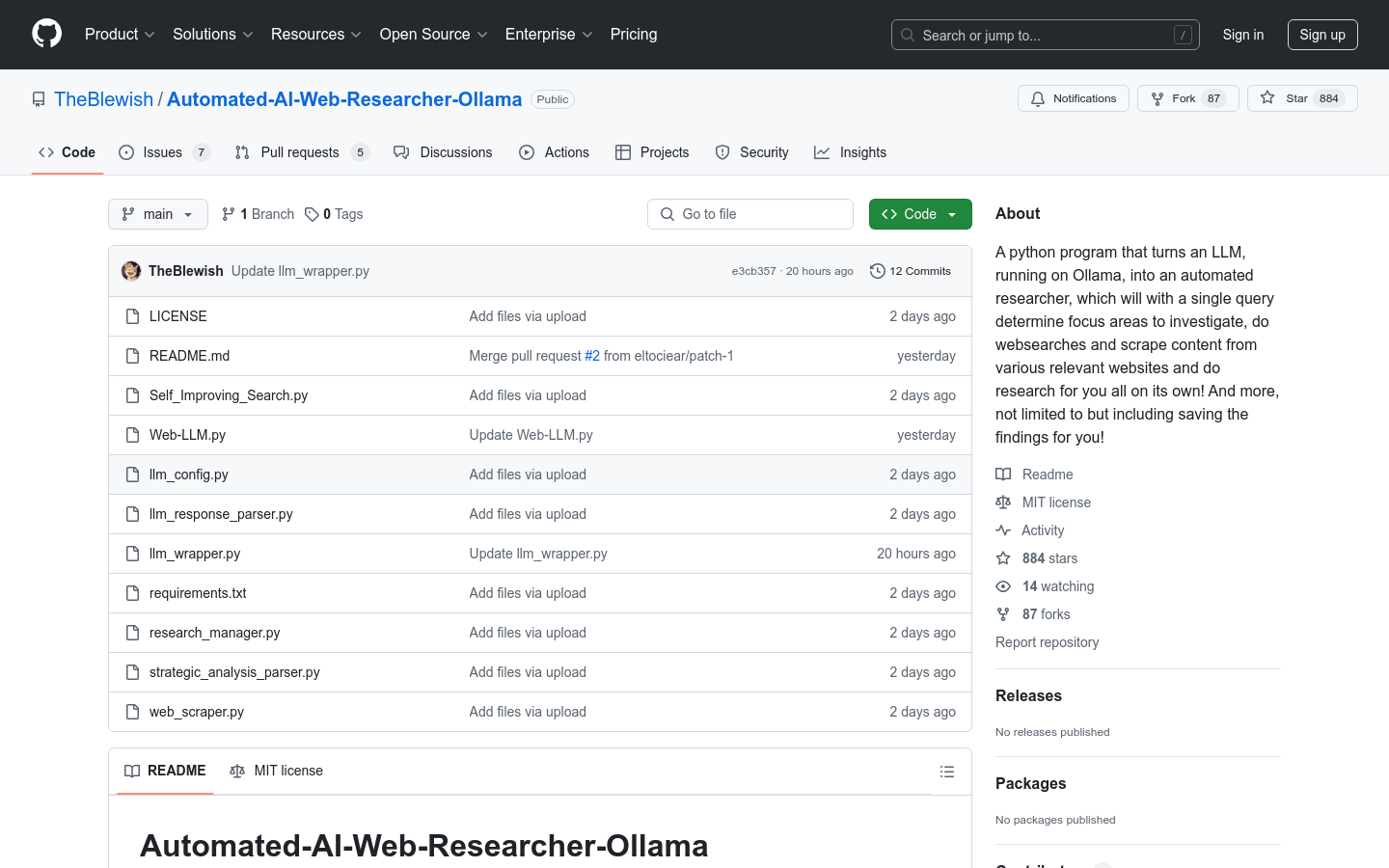Open the llm_wrapper.py file link
This screenshot has height=868, width=1389.
pyautogui.click(x=194, y=553)
